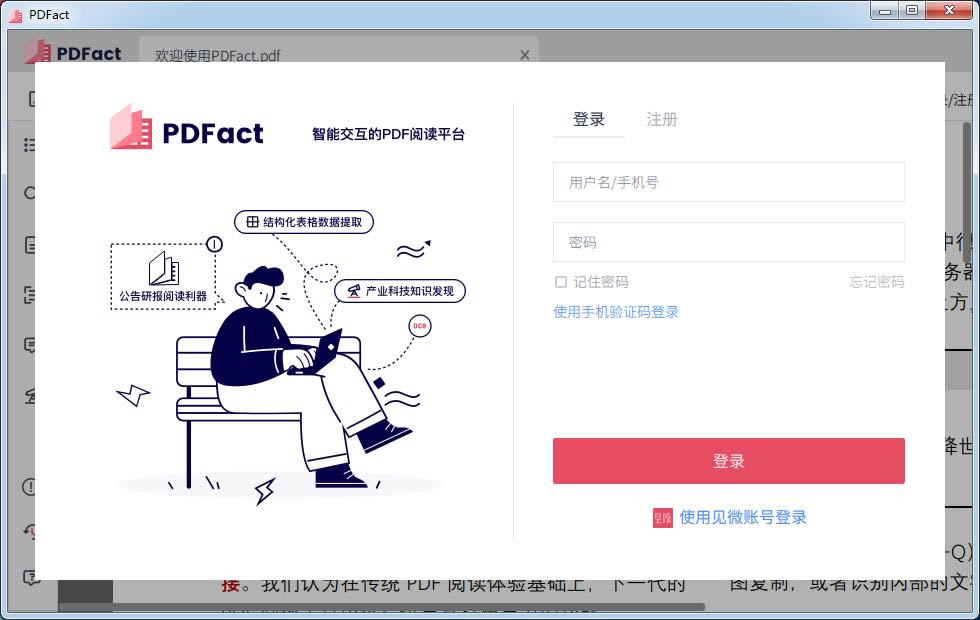Open the info exclamation sidebar icon
The width and height of the screenshot is (980, 620).
pos(29,486)
